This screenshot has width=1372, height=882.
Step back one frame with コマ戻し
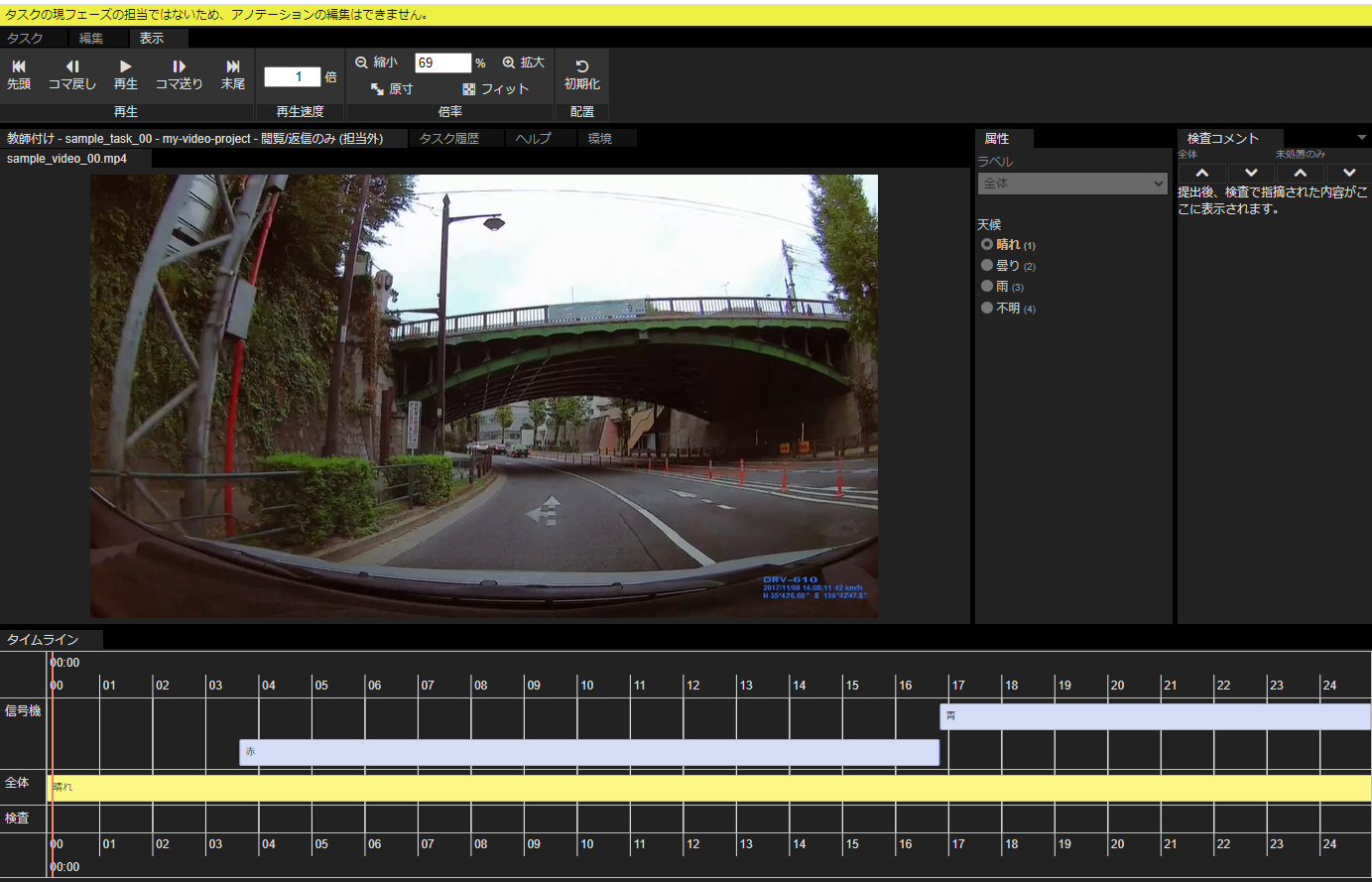point(71,74)
